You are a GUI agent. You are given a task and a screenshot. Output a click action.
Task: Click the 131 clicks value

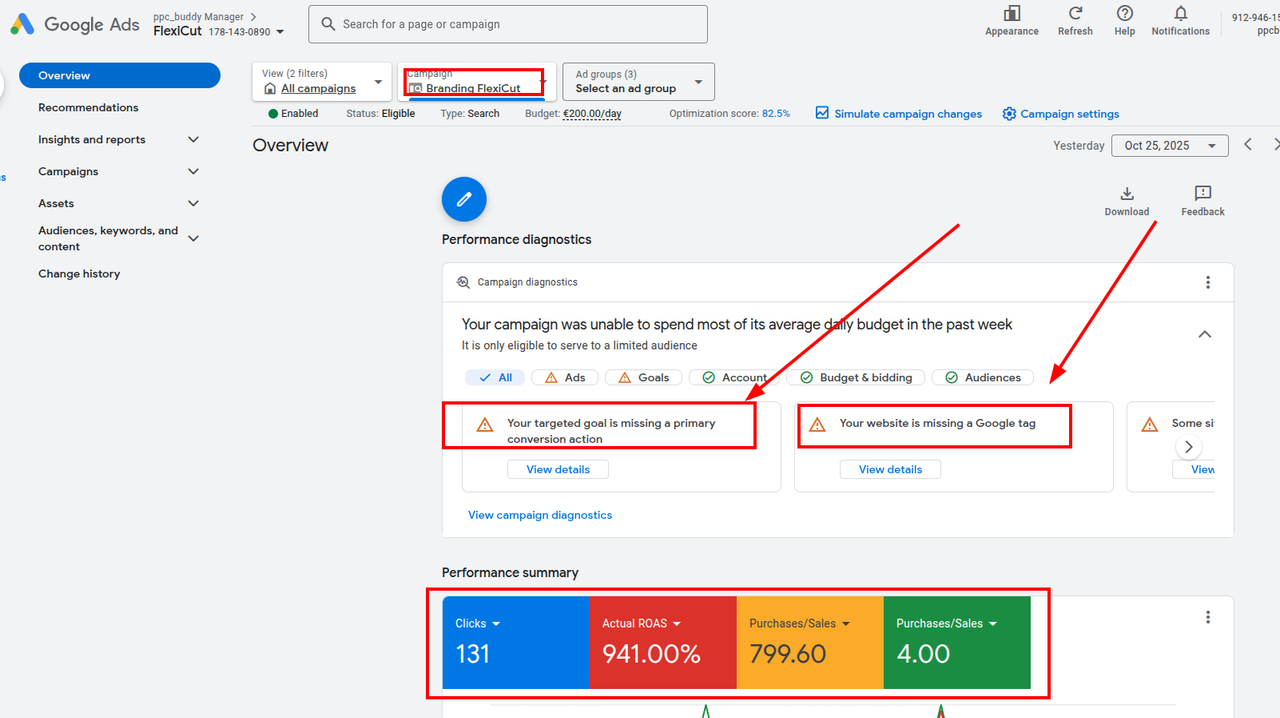click(473, 654)
